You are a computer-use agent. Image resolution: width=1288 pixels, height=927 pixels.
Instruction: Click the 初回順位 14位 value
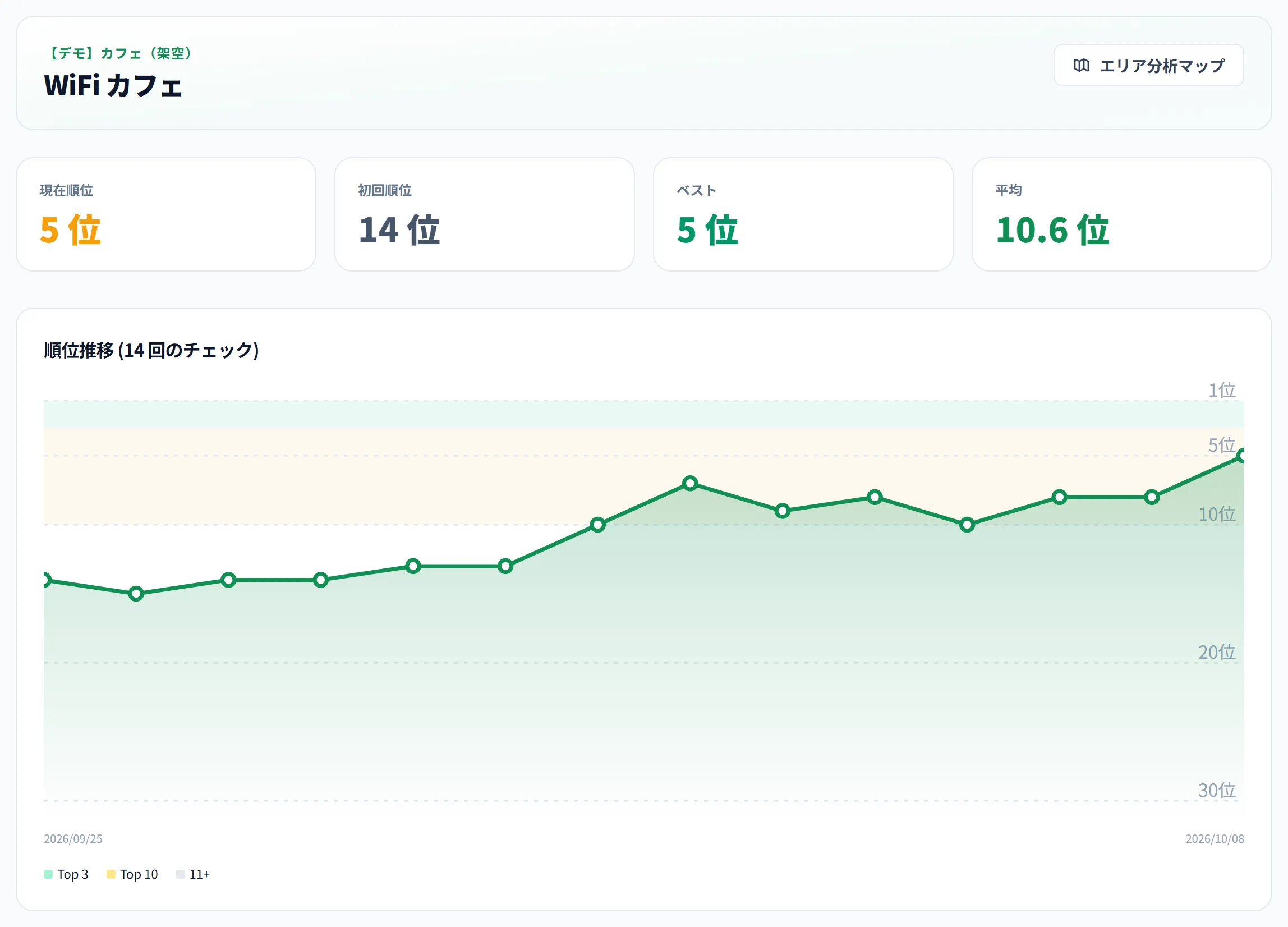(x=399, y=230)
